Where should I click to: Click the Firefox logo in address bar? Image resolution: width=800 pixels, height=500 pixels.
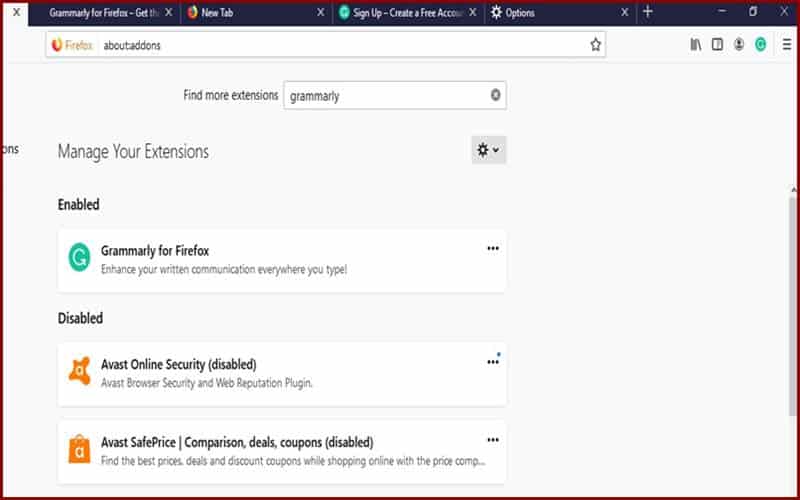tap(57, 45)
